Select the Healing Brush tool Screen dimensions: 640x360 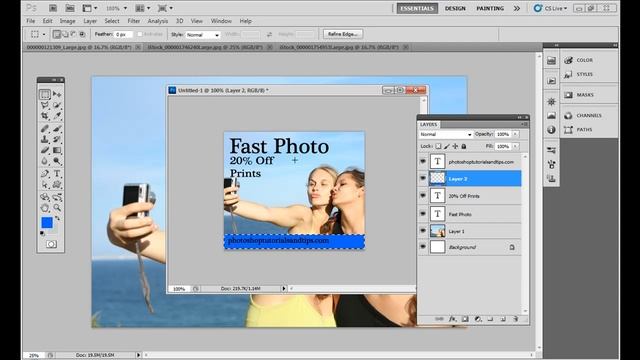(45, 129)
